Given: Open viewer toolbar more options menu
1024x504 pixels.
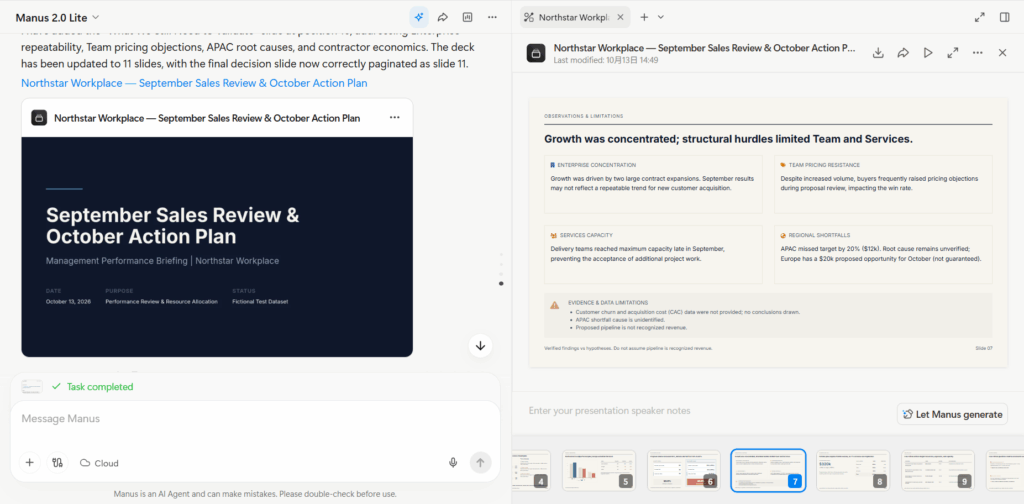Looking at the screenshot, I should [978, 53].
